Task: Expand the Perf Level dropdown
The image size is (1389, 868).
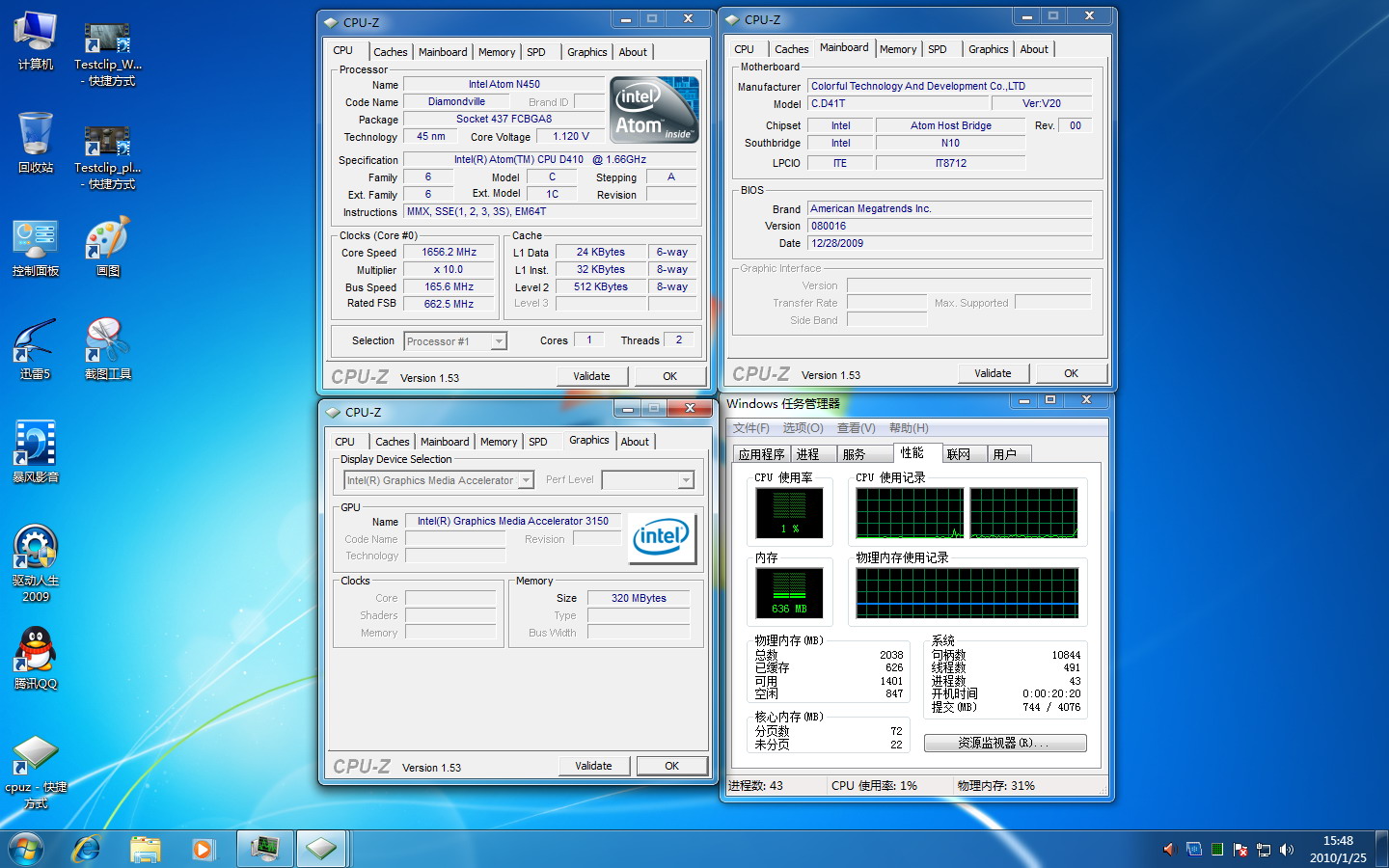Action: tap(686, 480)
